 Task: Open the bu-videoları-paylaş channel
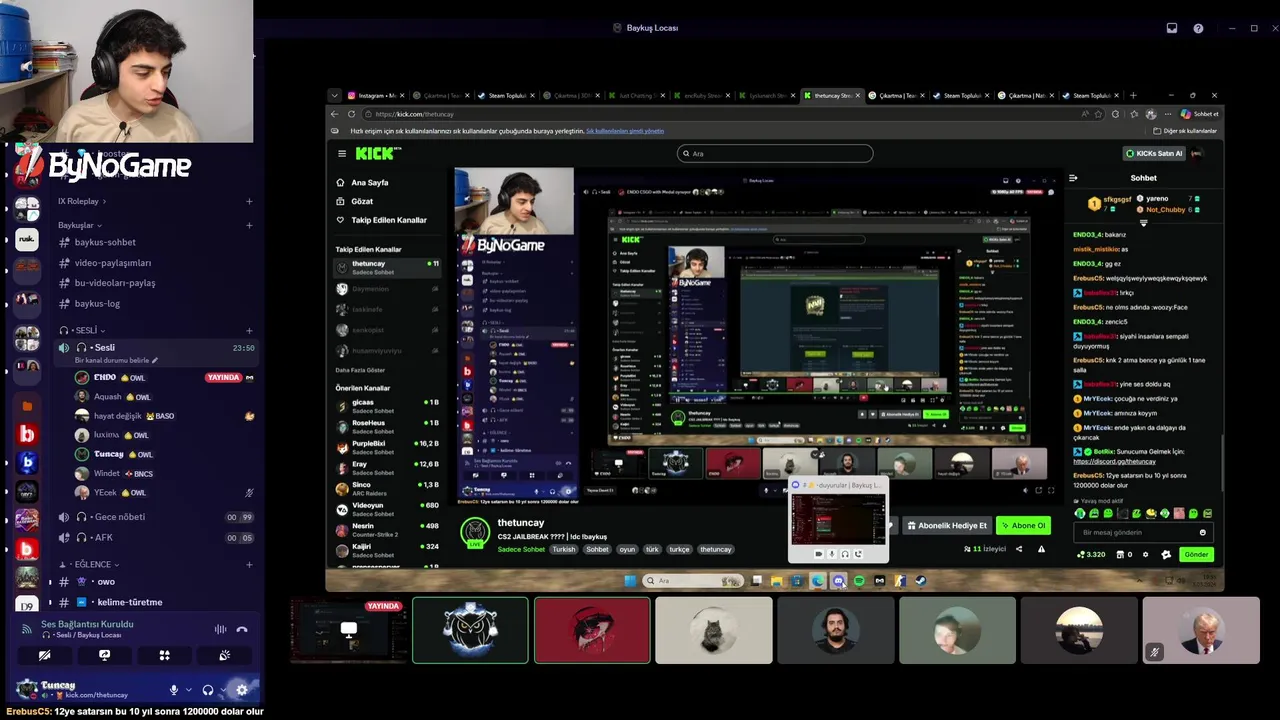click(x=156, y=283)
